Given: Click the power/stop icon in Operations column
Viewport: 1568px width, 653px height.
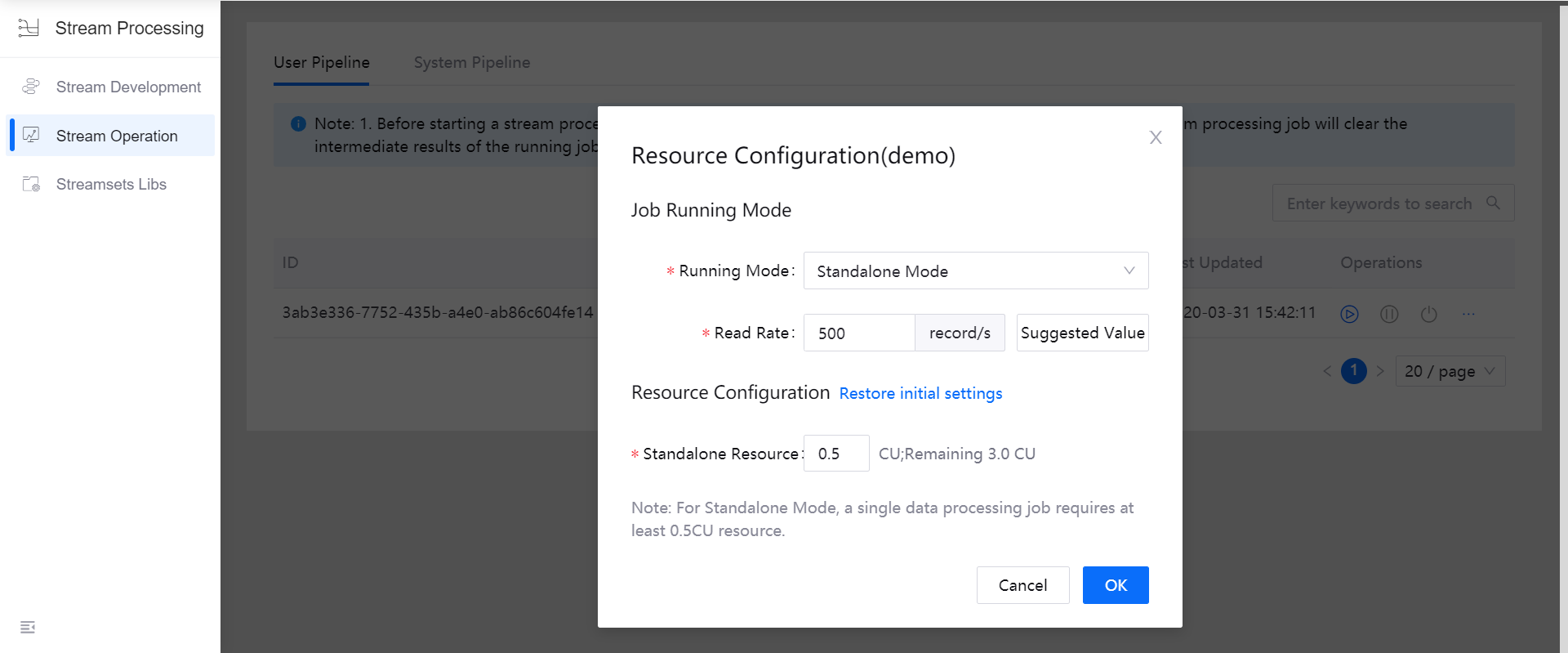Looking at the screenshot, I should pos(1428,314).
